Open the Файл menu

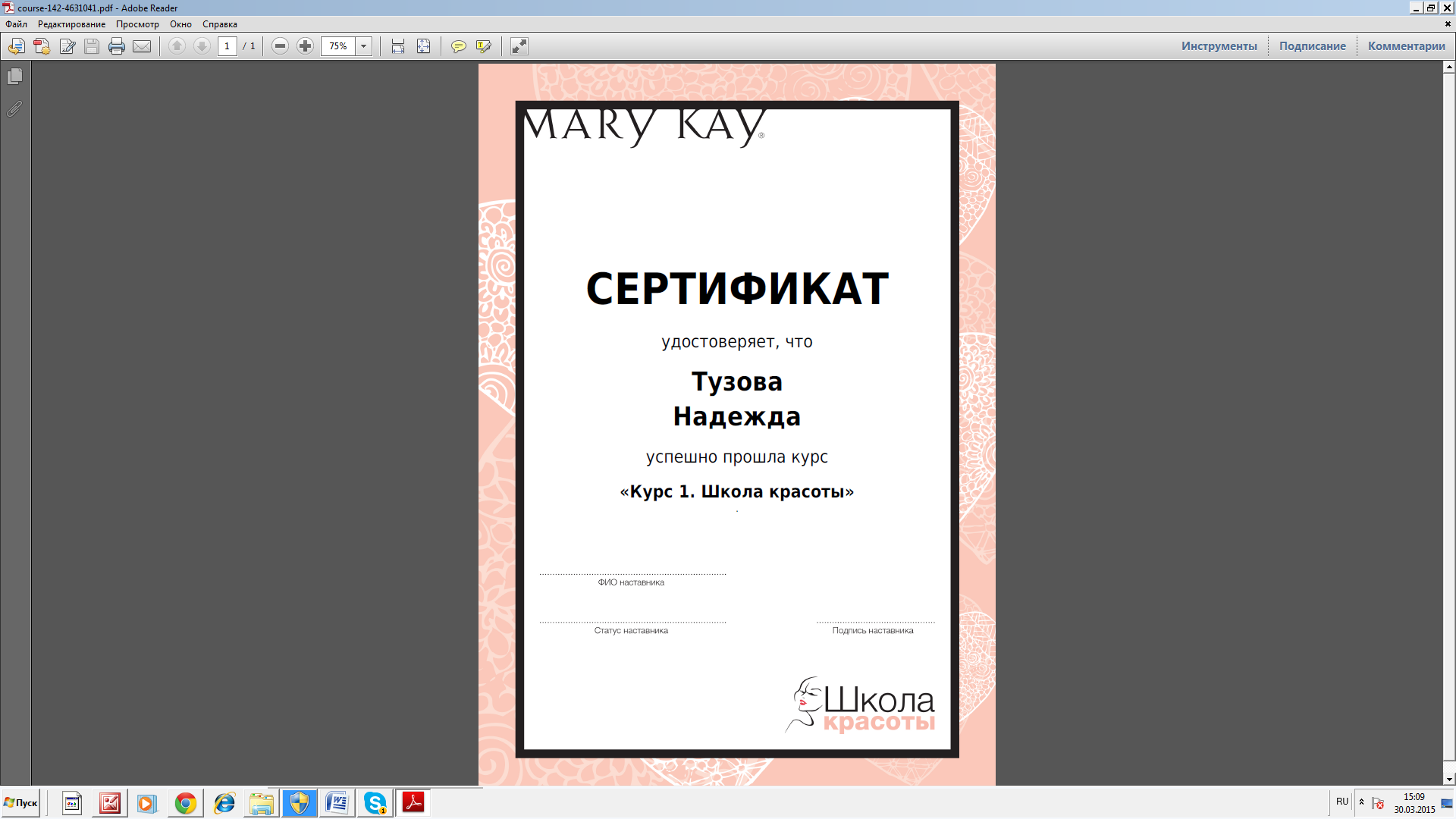[17, 24]
